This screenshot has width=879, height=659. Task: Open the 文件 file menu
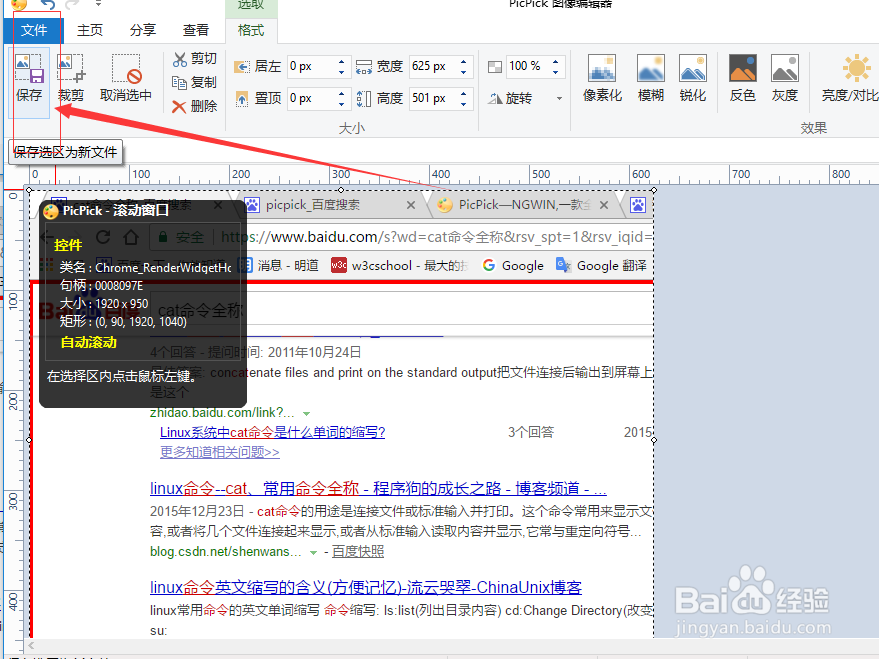tap(34, 30)
